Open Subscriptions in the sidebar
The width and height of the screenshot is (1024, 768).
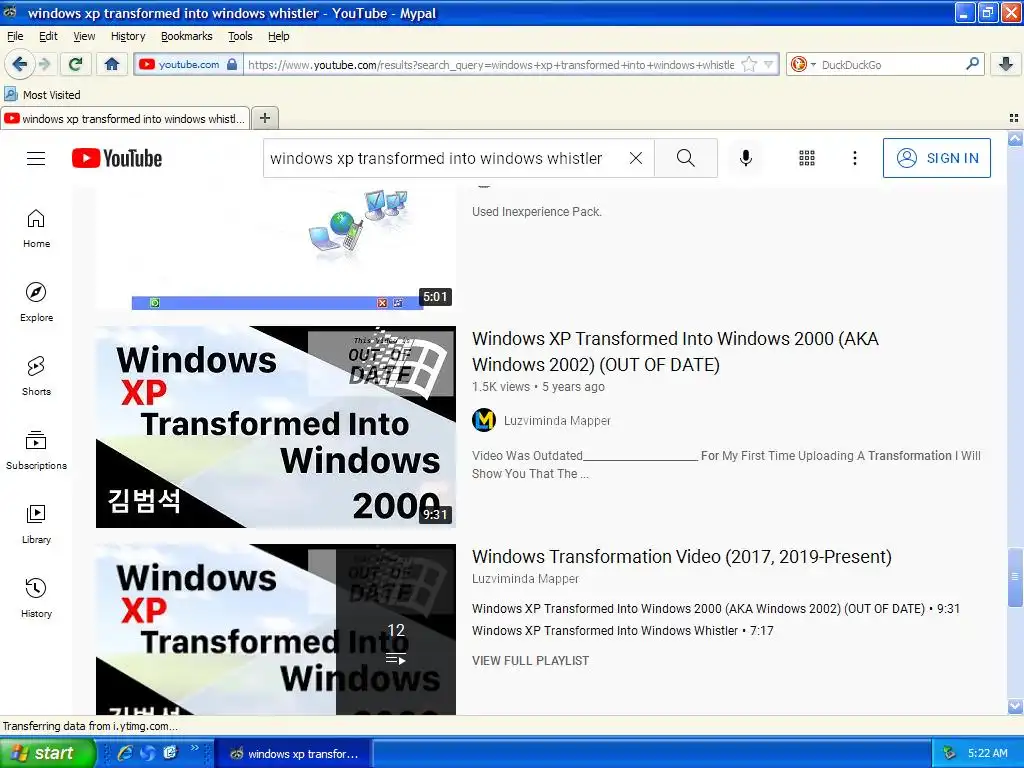pyautogui.click(x=36, y=451)
